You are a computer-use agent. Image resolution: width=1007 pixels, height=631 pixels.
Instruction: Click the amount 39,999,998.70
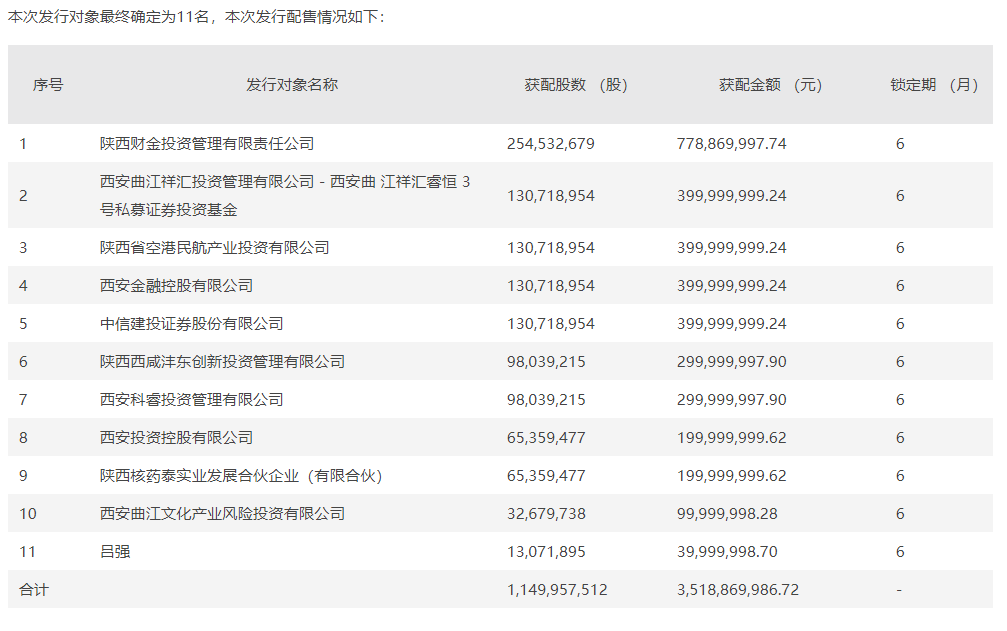727,551
